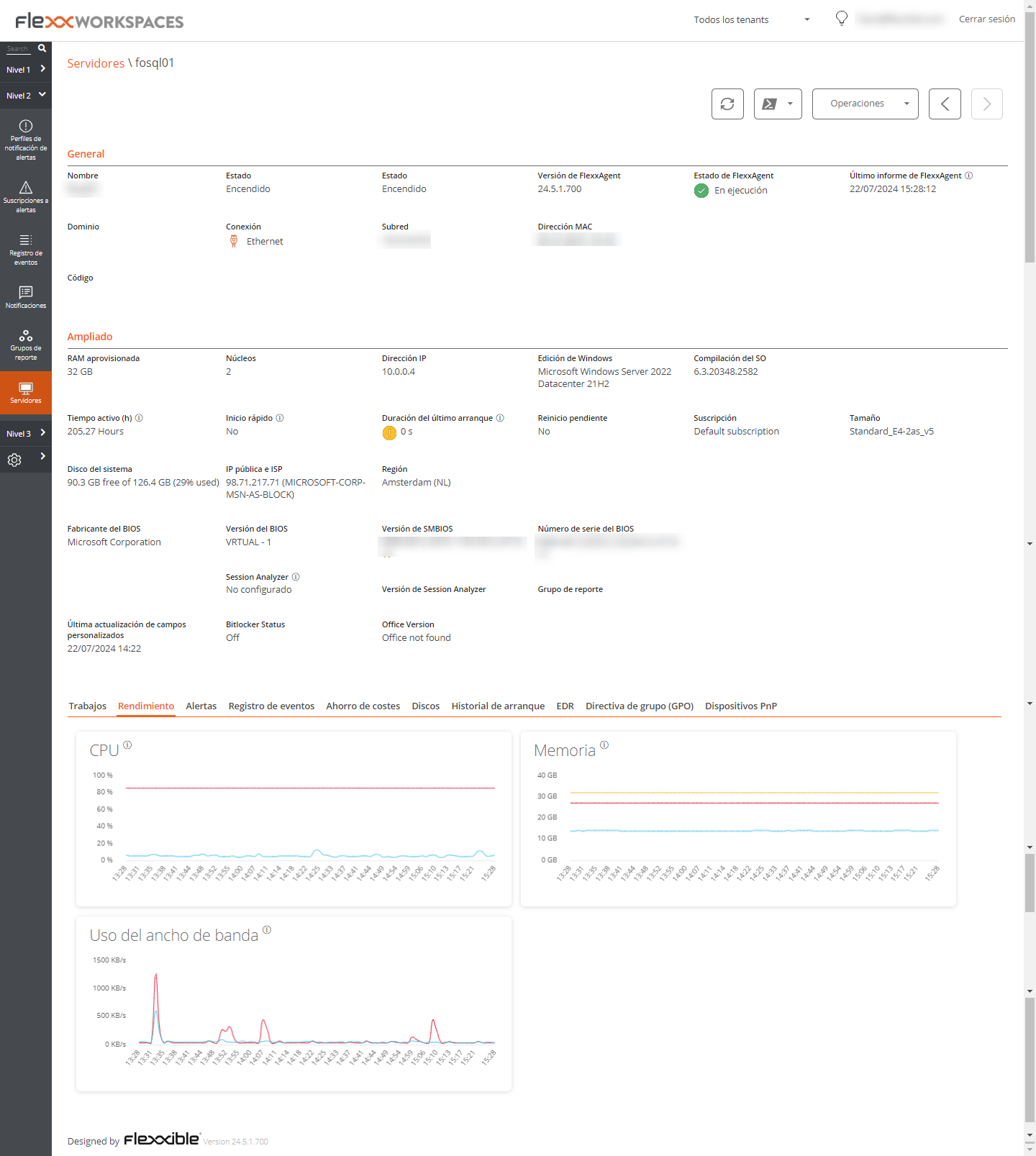Switch to the EDR tab
Image resolution: width=1036 pixels, height=1156 pixels.
pyautogui.click(x=565, y=706)
